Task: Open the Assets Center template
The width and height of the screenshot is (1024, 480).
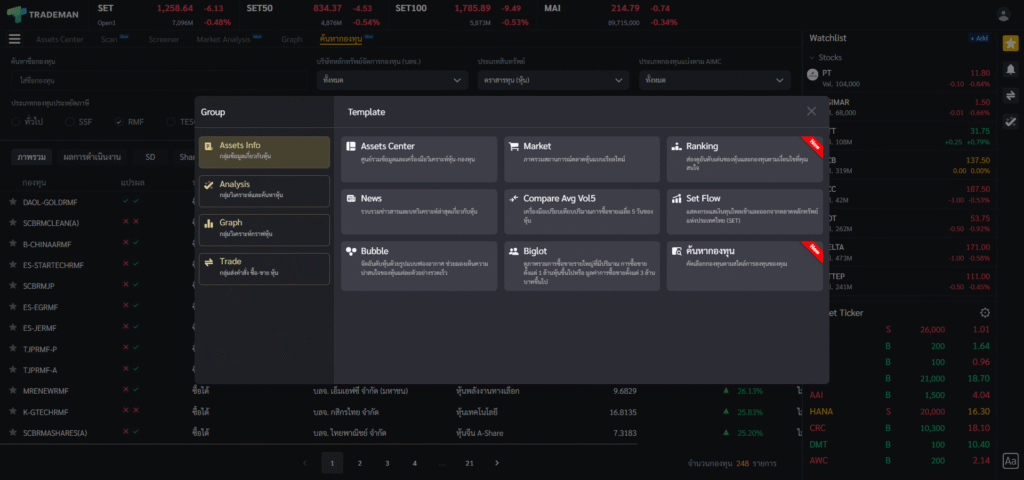Action: [x=418, y=159]
